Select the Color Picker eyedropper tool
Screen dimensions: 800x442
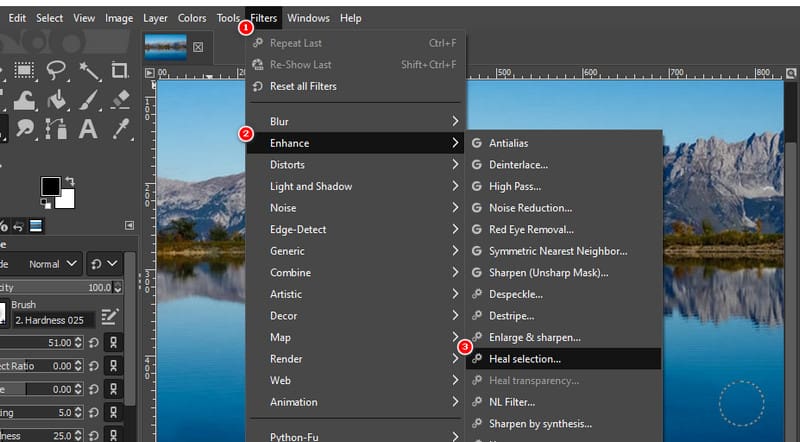coord(120,128)
